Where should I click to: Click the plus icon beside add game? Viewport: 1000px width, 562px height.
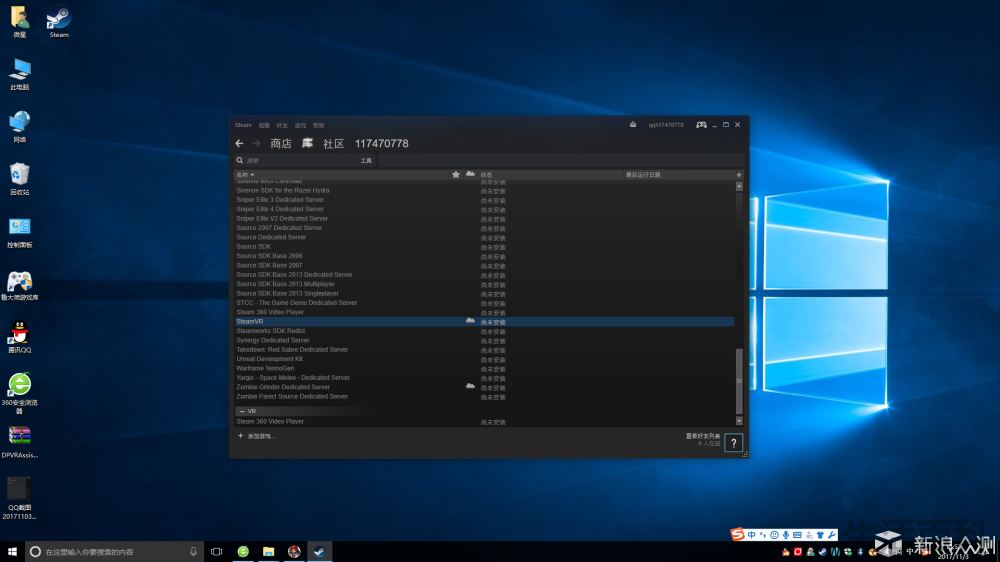pos(240,436)
